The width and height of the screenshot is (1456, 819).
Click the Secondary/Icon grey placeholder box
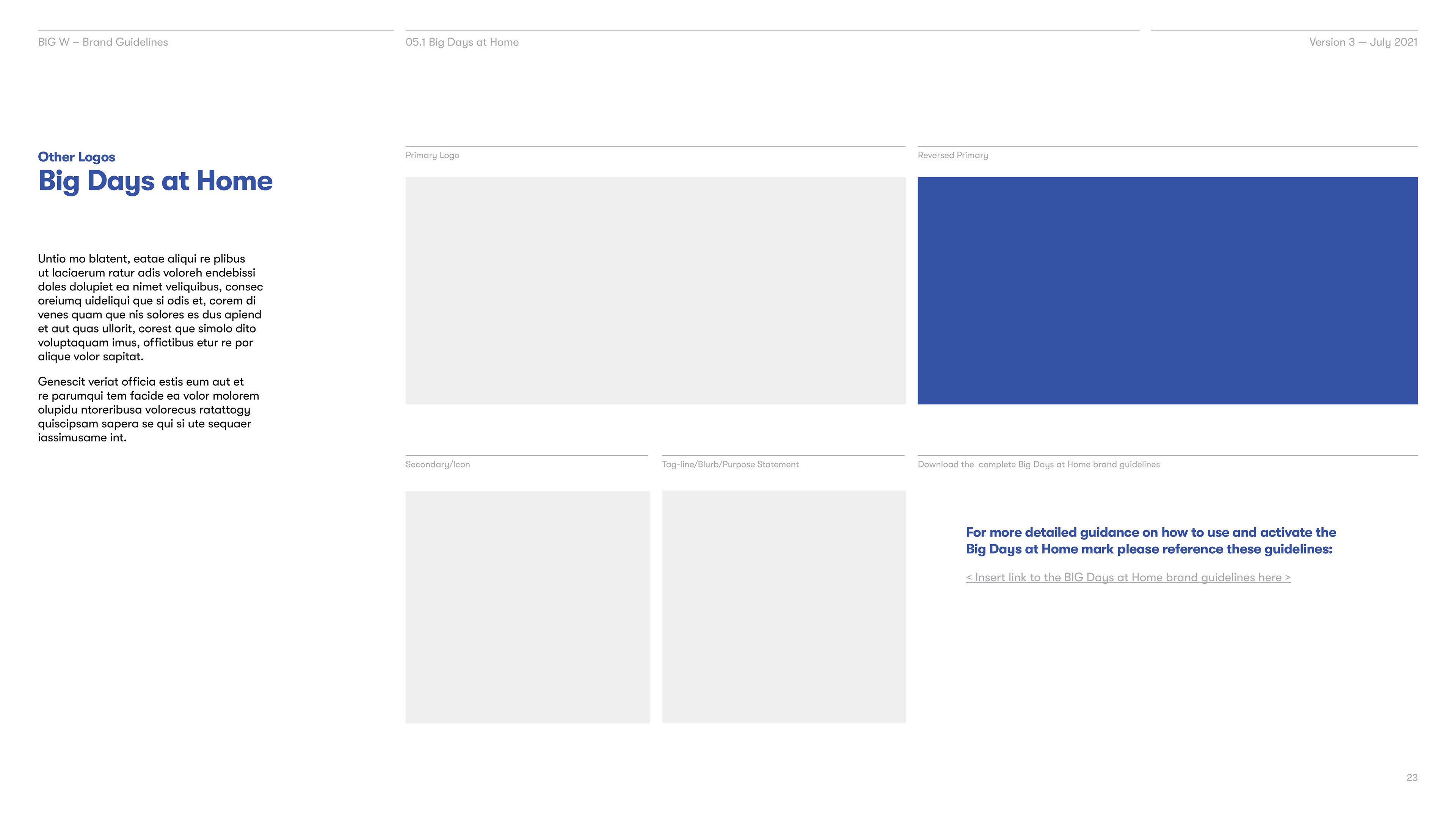coord(527,607)
